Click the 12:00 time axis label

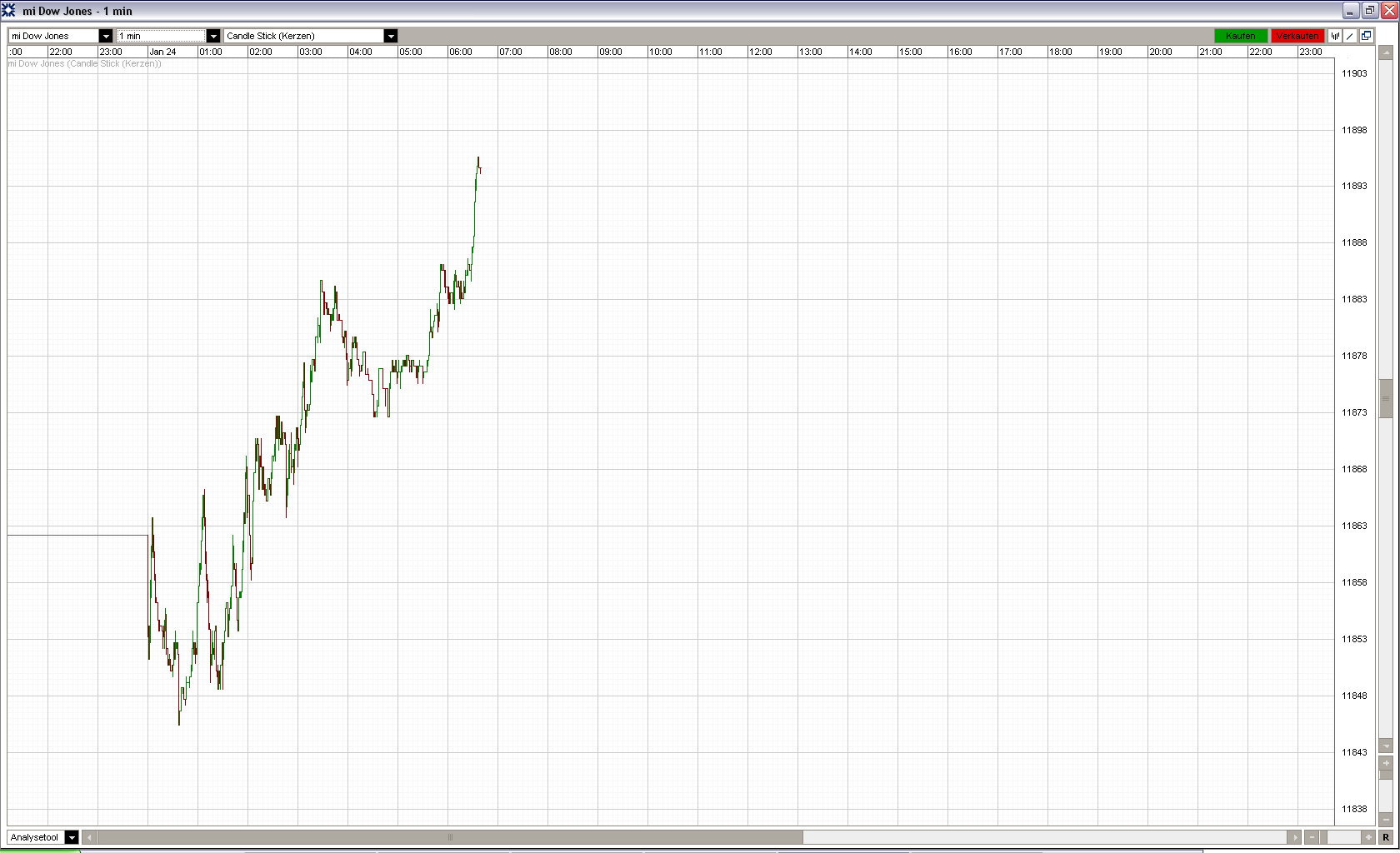coord(761,52)
